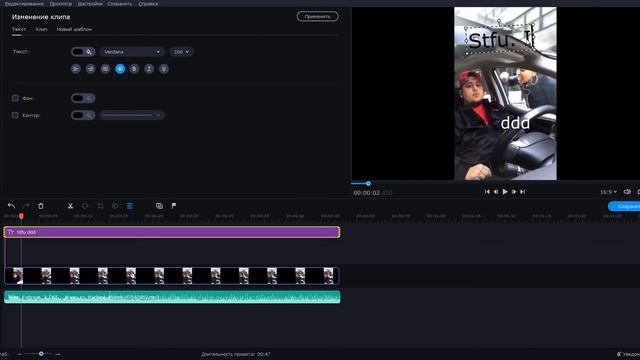The width and height of the screenshot is (640, 360).
Task: Split clip with the scissors icon
Action: [70, 206]
